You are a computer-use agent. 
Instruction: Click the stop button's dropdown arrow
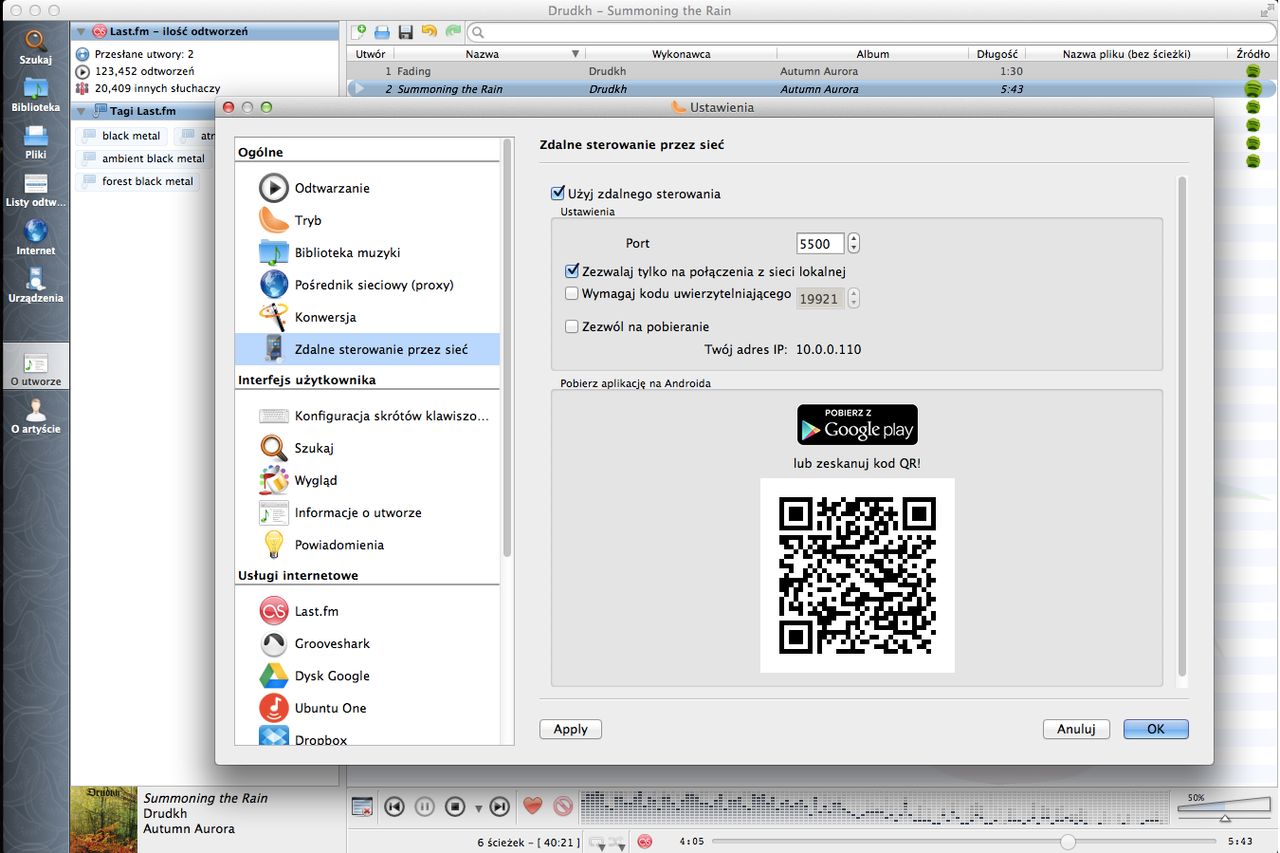pyautogui.click(x=478, y=806)
